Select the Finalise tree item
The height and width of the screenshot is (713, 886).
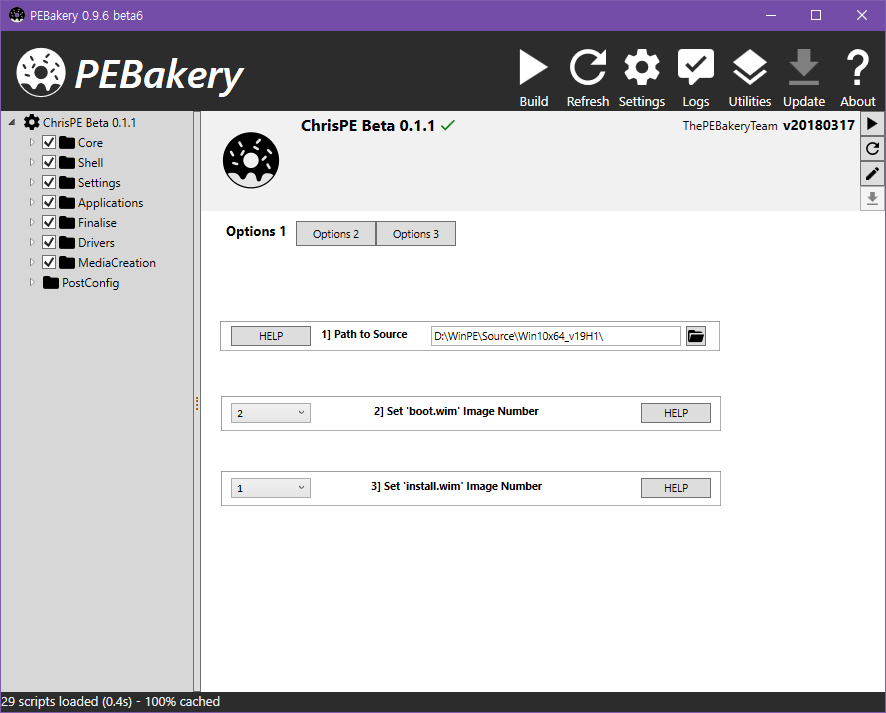pos(97,223)
